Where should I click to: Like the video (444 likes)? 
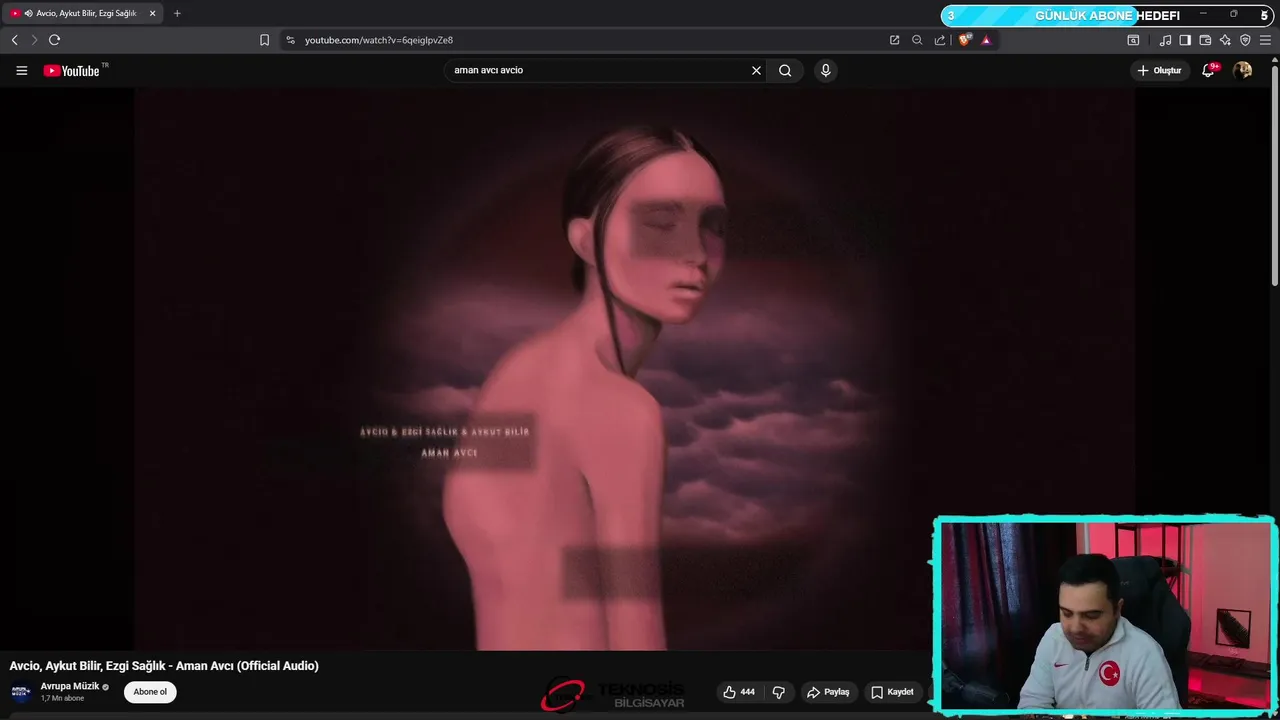(740, 692)
